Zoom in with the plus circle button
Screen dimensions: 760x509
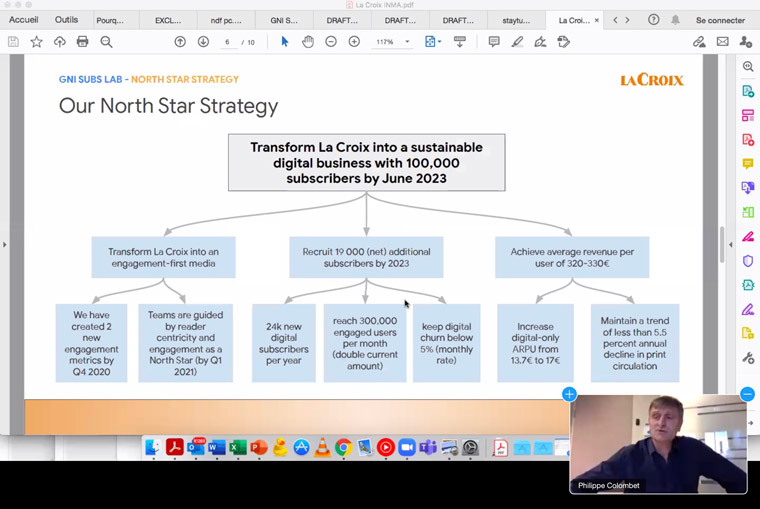(354, 42)
